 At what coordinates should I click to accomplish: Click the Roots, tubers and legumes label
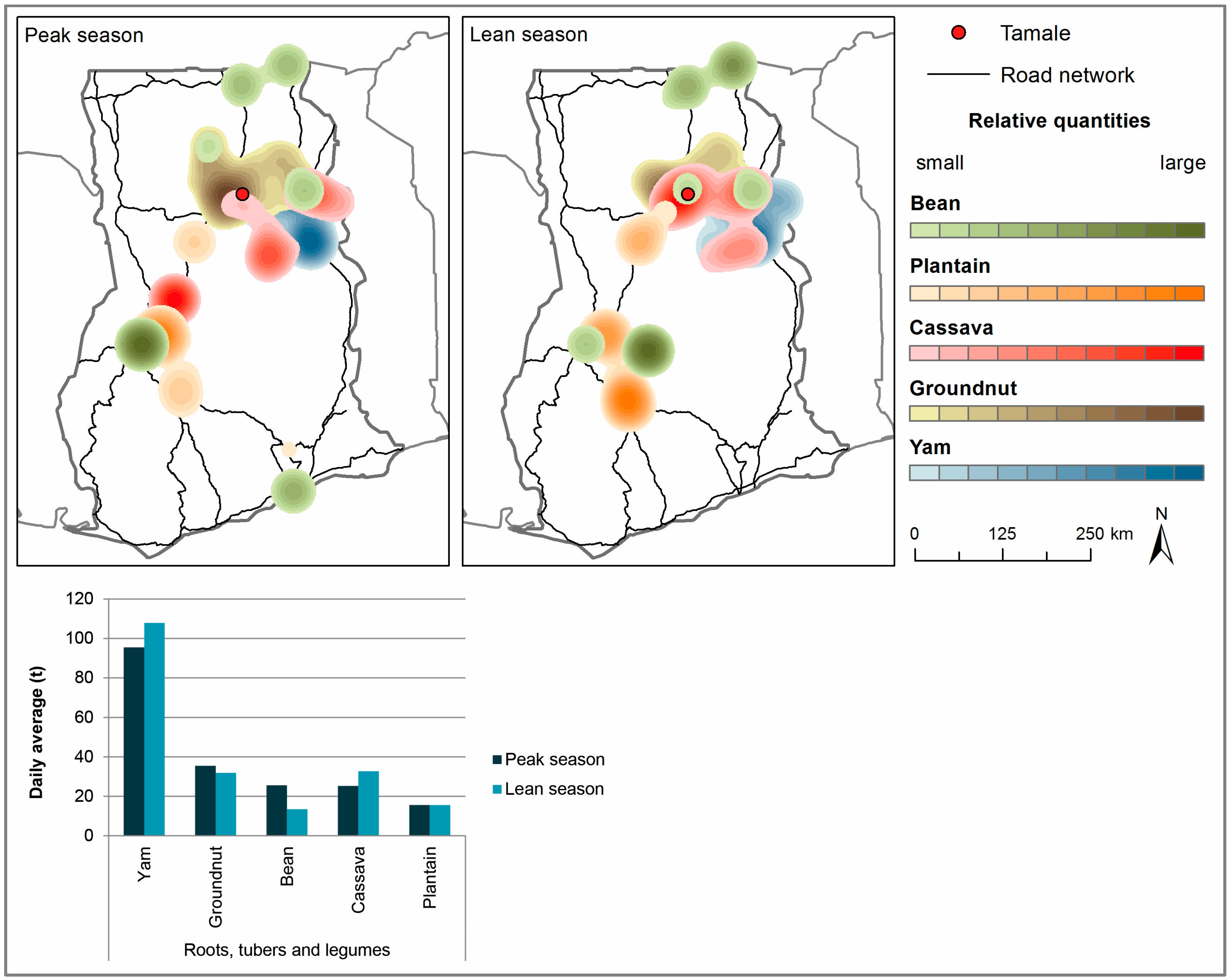[286, 950]
